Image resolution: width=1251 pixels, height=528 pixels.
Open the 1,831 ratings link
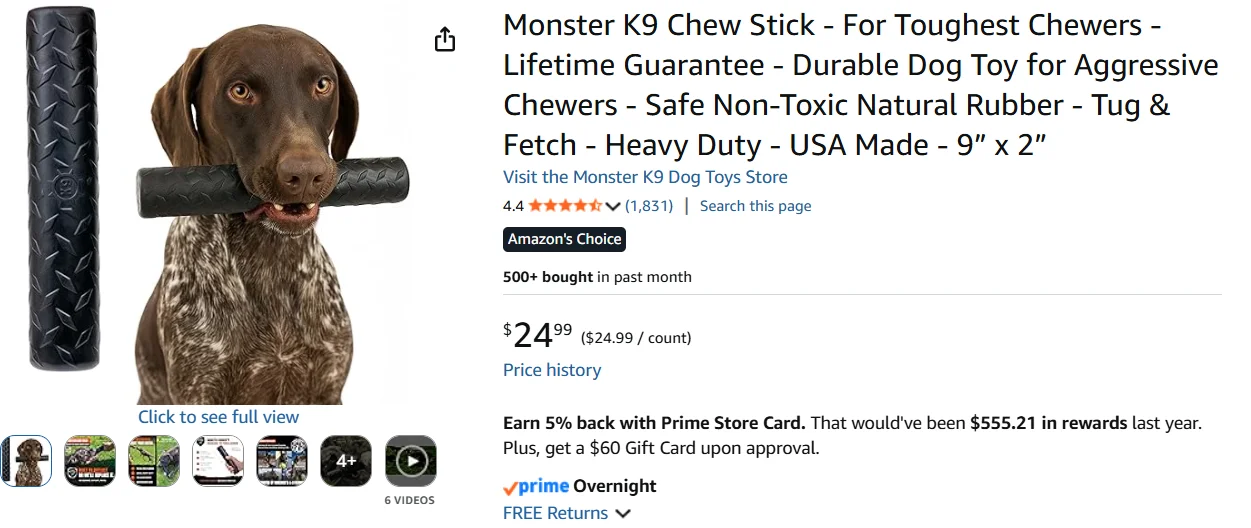click(649, 206)
